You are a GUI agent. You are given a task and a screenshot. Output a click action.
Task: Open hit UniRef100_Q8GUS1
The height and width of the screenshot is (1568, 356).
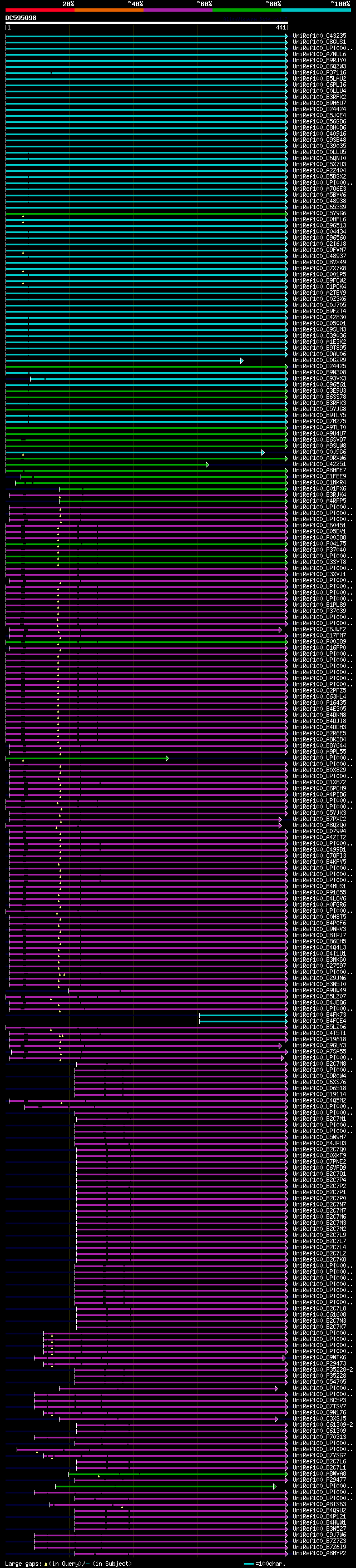pos(319,42)
